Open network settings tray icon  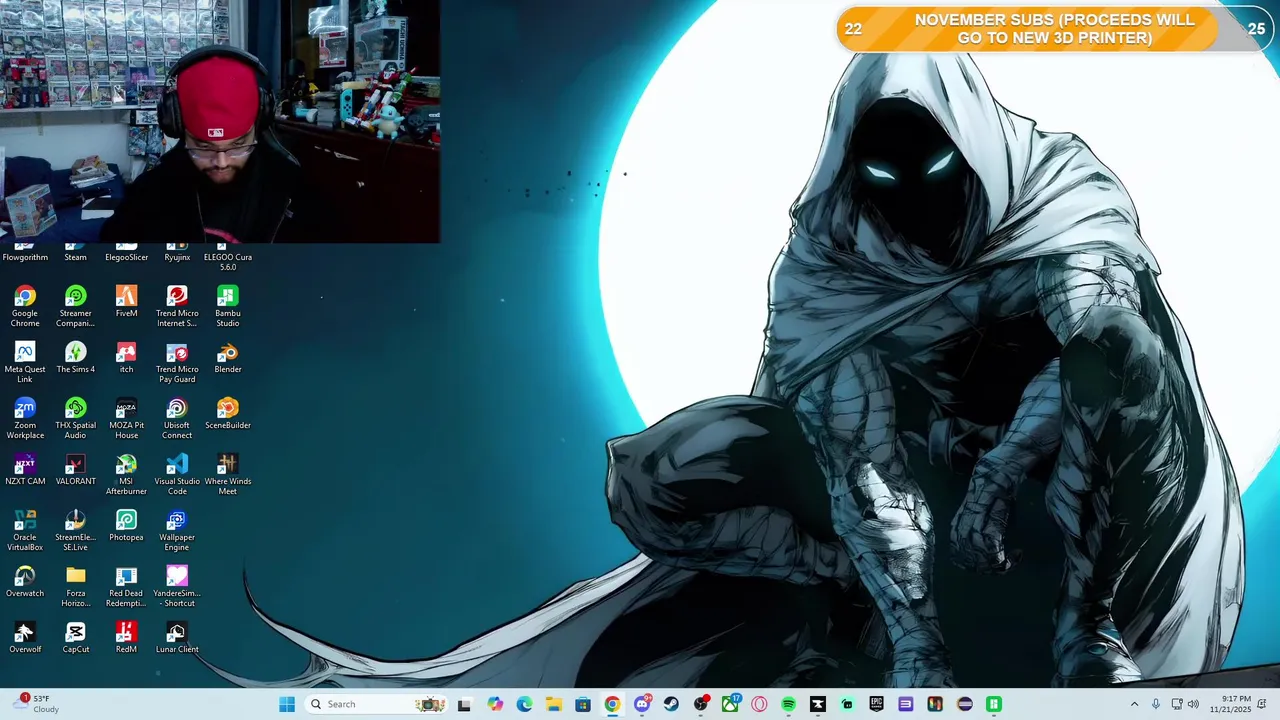[1177, 704]
